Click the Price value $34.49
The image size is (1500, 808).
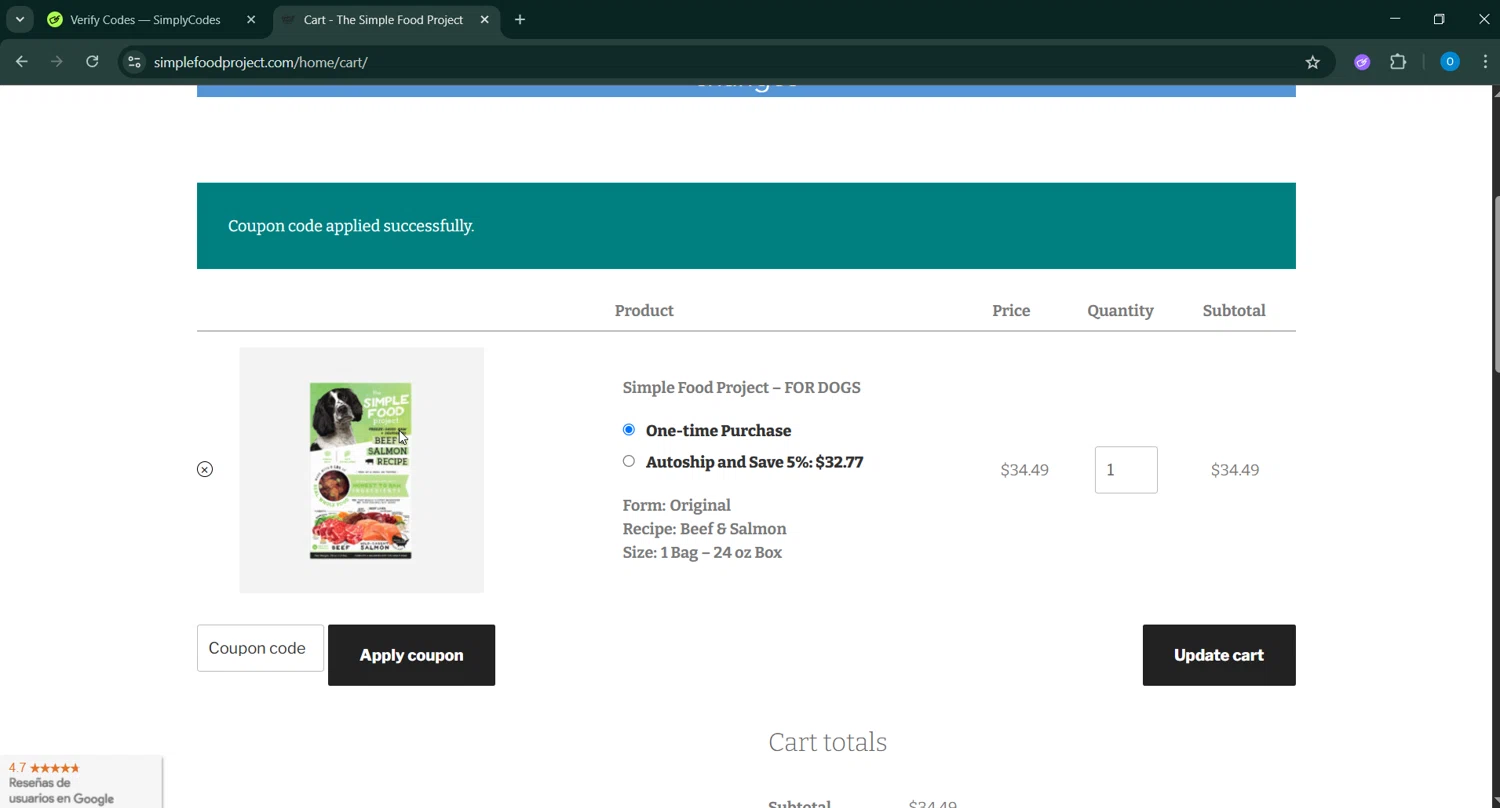[1024, 470]
